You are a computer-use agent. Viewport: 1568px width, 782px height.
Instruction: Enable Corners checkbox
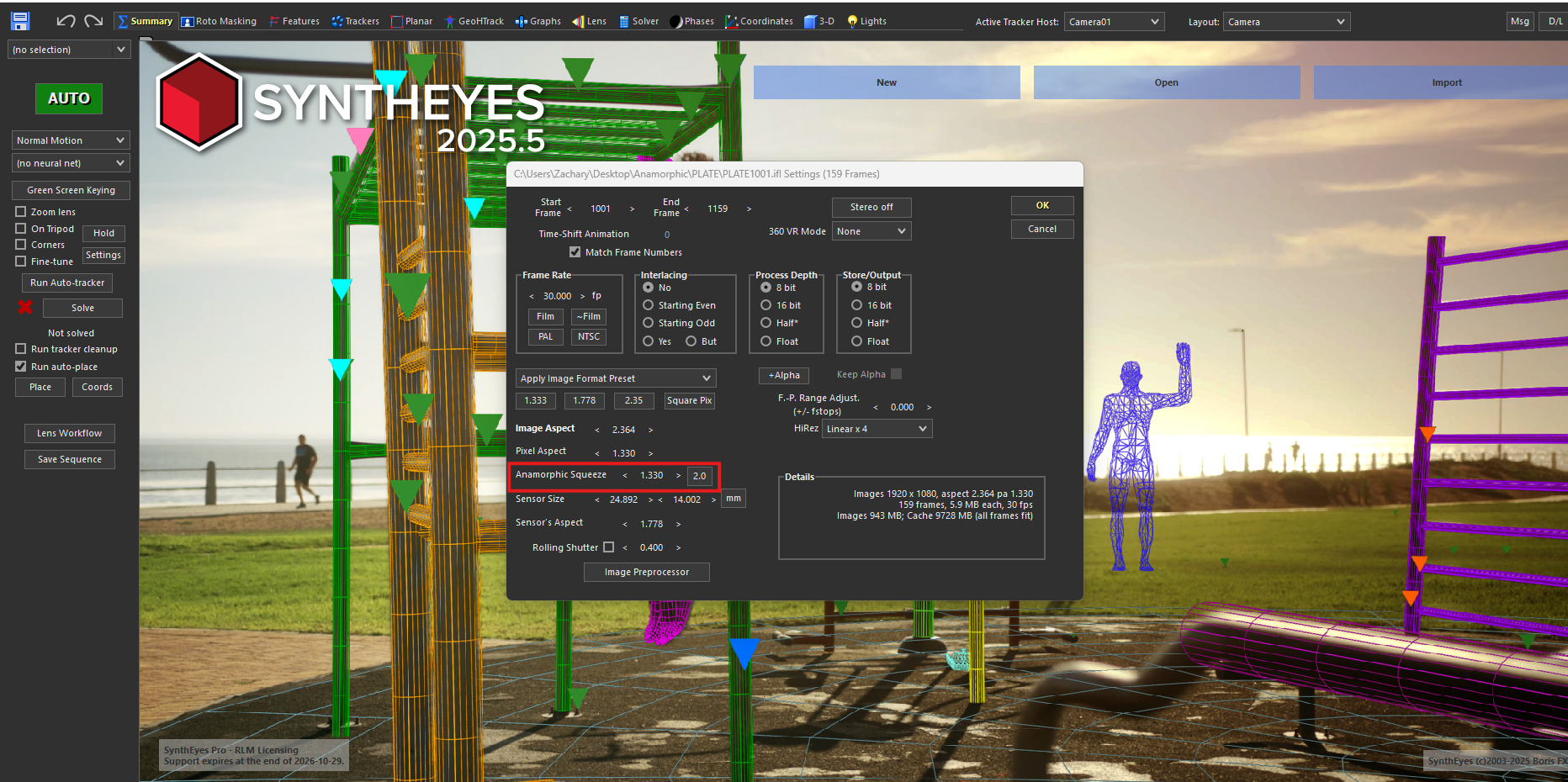[21, 245]
